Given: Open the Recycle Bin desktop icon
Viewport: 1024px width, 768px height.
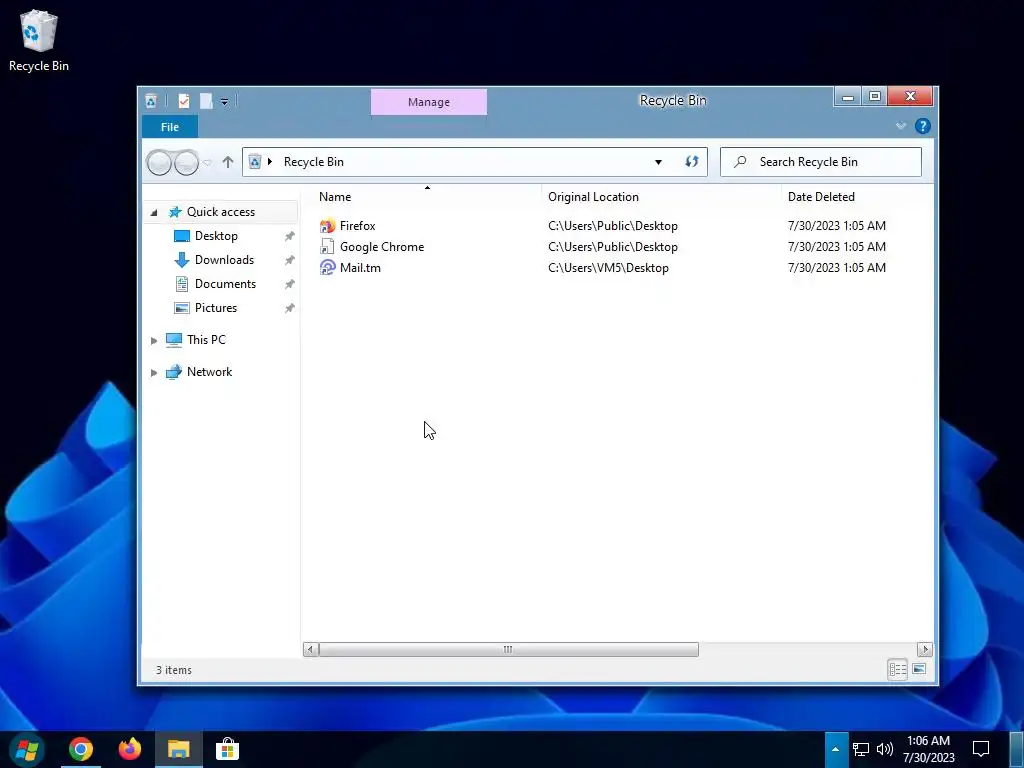Looking at the screenshot, I should pyautogui.click(x=39, y=40).
